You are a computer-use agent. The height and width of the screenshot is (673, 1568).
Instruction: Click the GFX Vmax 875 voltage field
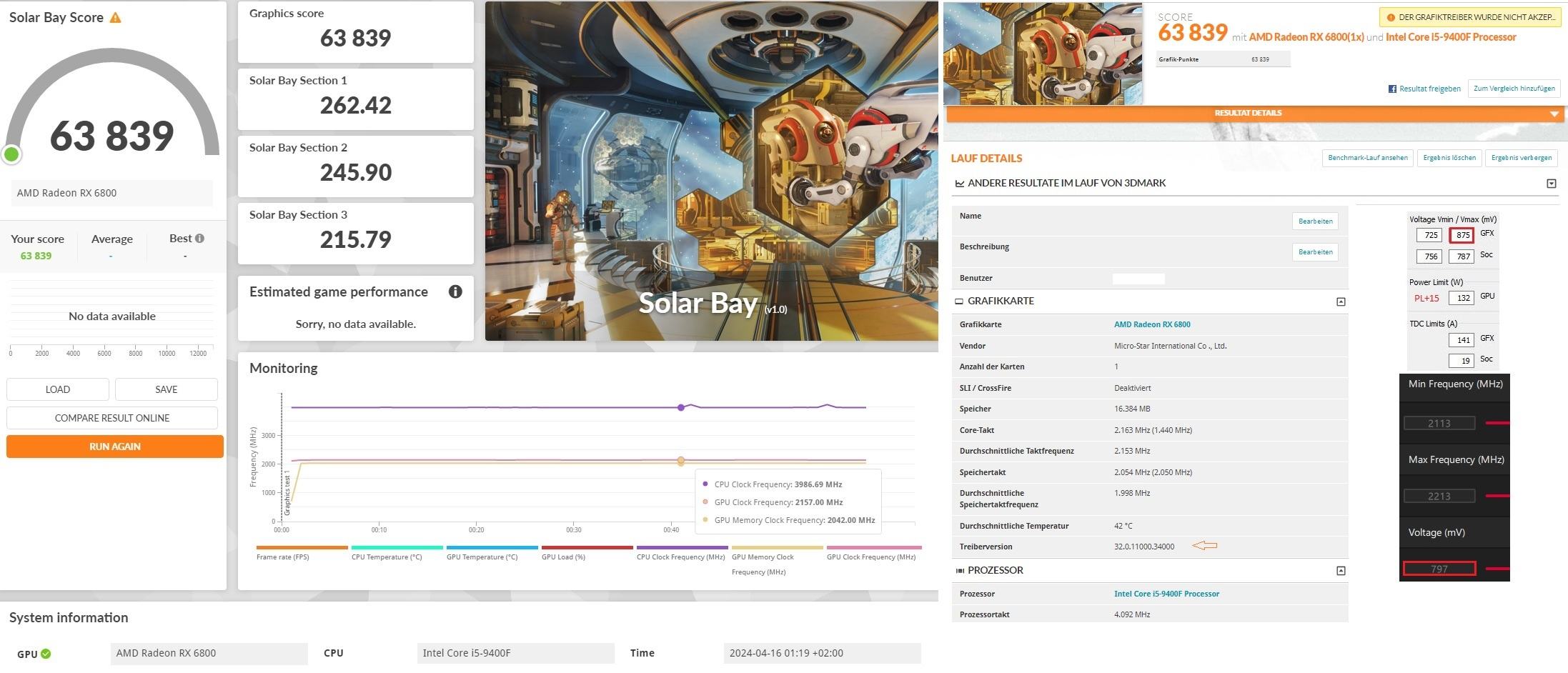click(x=1462, y=235)
